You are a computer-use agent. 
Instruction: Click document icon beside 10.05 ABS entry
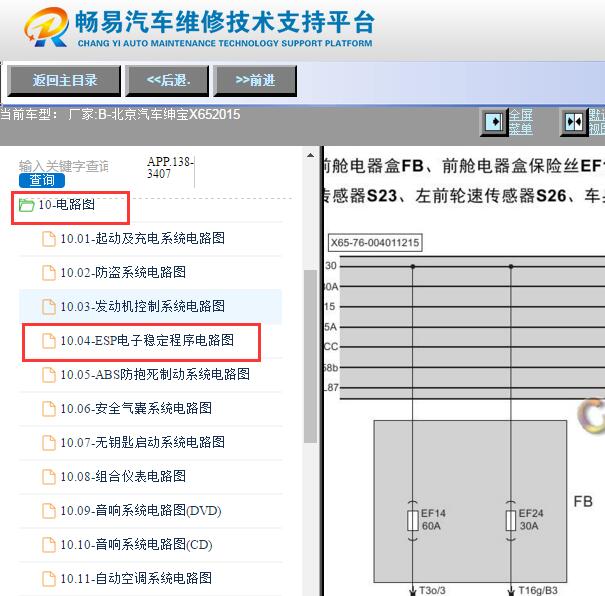[x=49, y=374]
